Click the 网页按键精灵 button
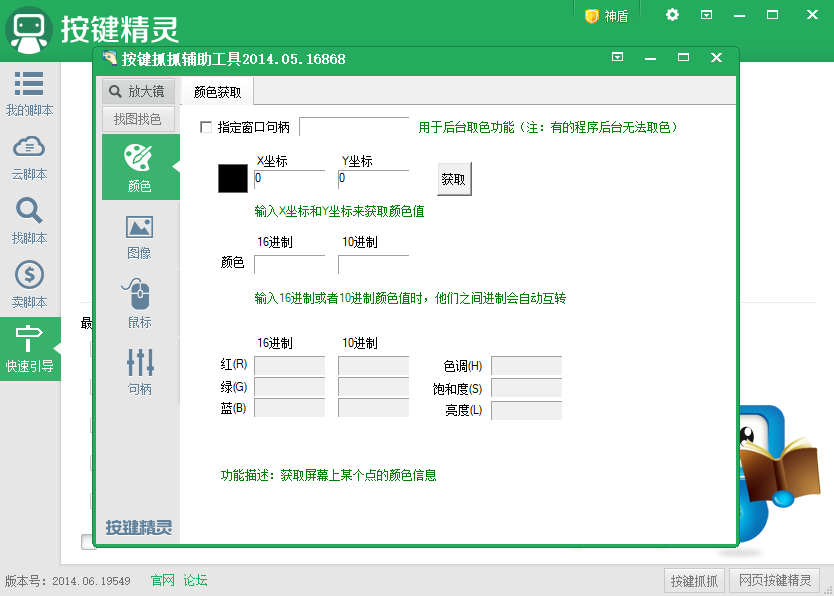Screen dimensions: 834x596 [x=775, y=581]
